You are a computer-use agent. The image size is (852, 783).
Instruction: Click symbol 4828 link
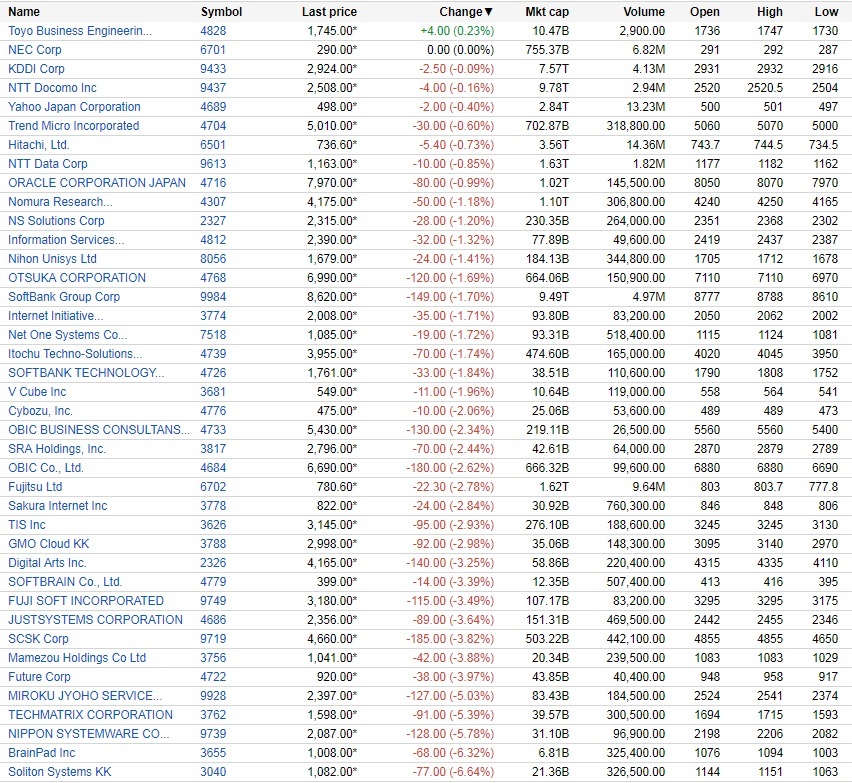(x=213, y=30)
